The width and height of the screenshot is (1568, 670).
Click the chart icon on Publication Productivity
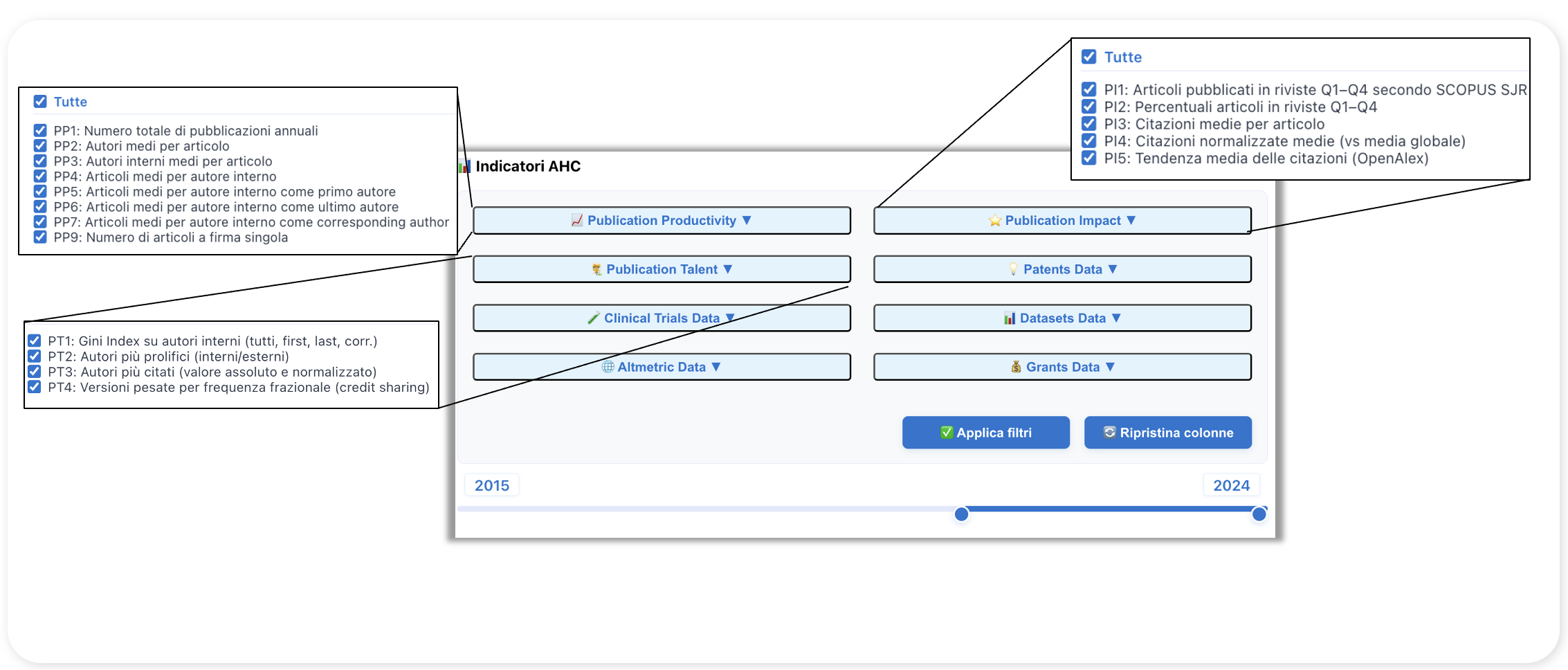click(576, 220)
